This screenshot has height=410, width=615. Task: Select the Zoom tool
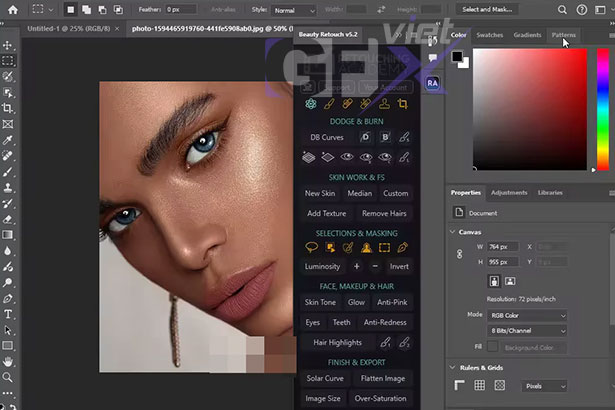(8, 377)
